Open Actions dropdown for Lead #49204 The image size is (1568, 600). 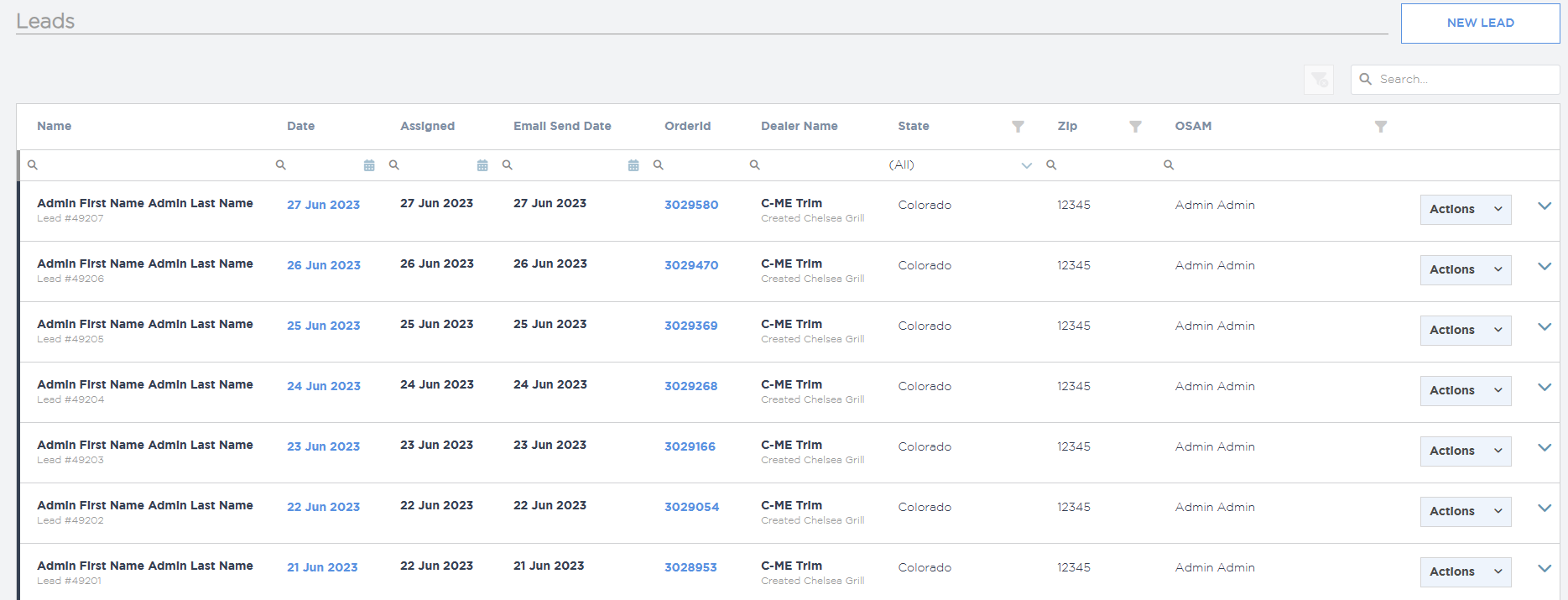point(1466,391)
